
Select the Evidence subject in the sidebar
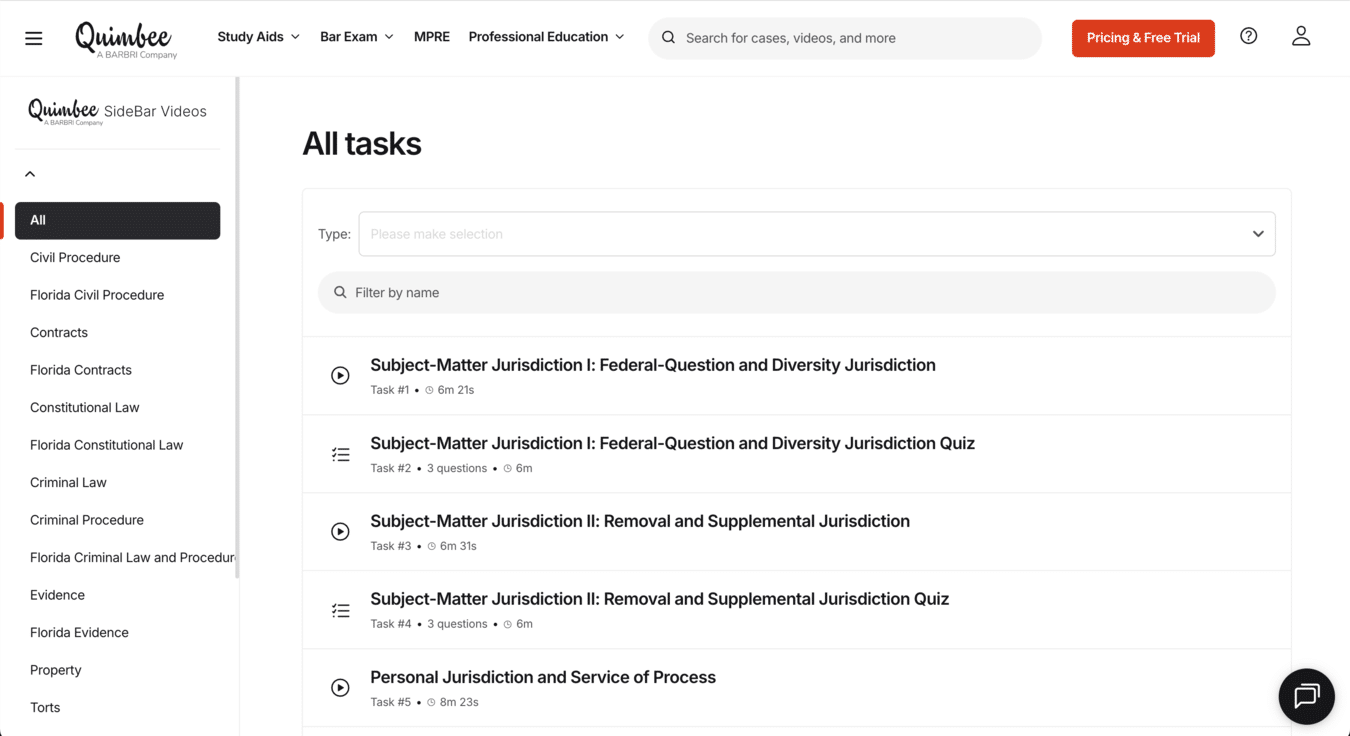click(x=57, y=595)
